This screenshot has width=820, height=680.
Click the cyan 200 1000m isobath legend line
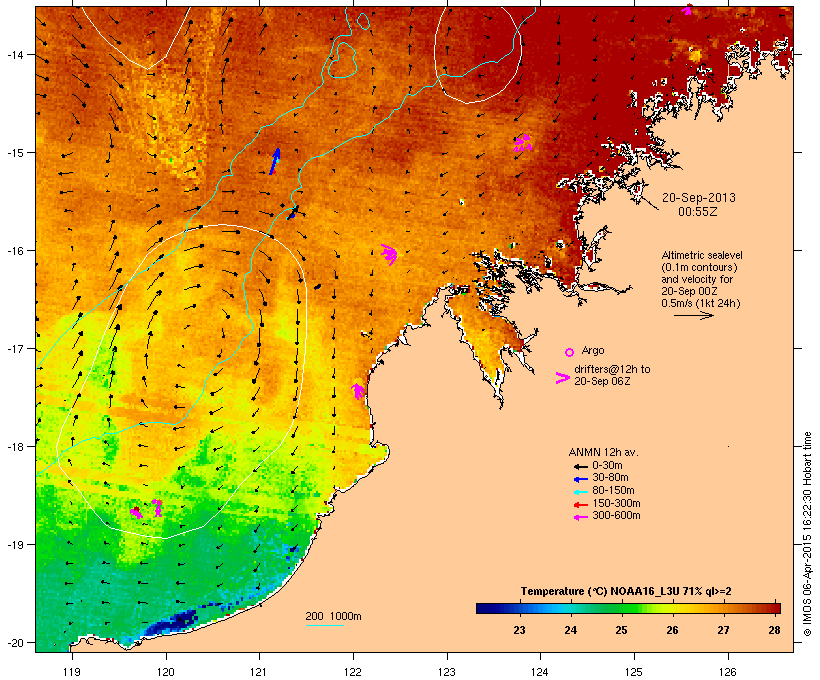(325, 626)
